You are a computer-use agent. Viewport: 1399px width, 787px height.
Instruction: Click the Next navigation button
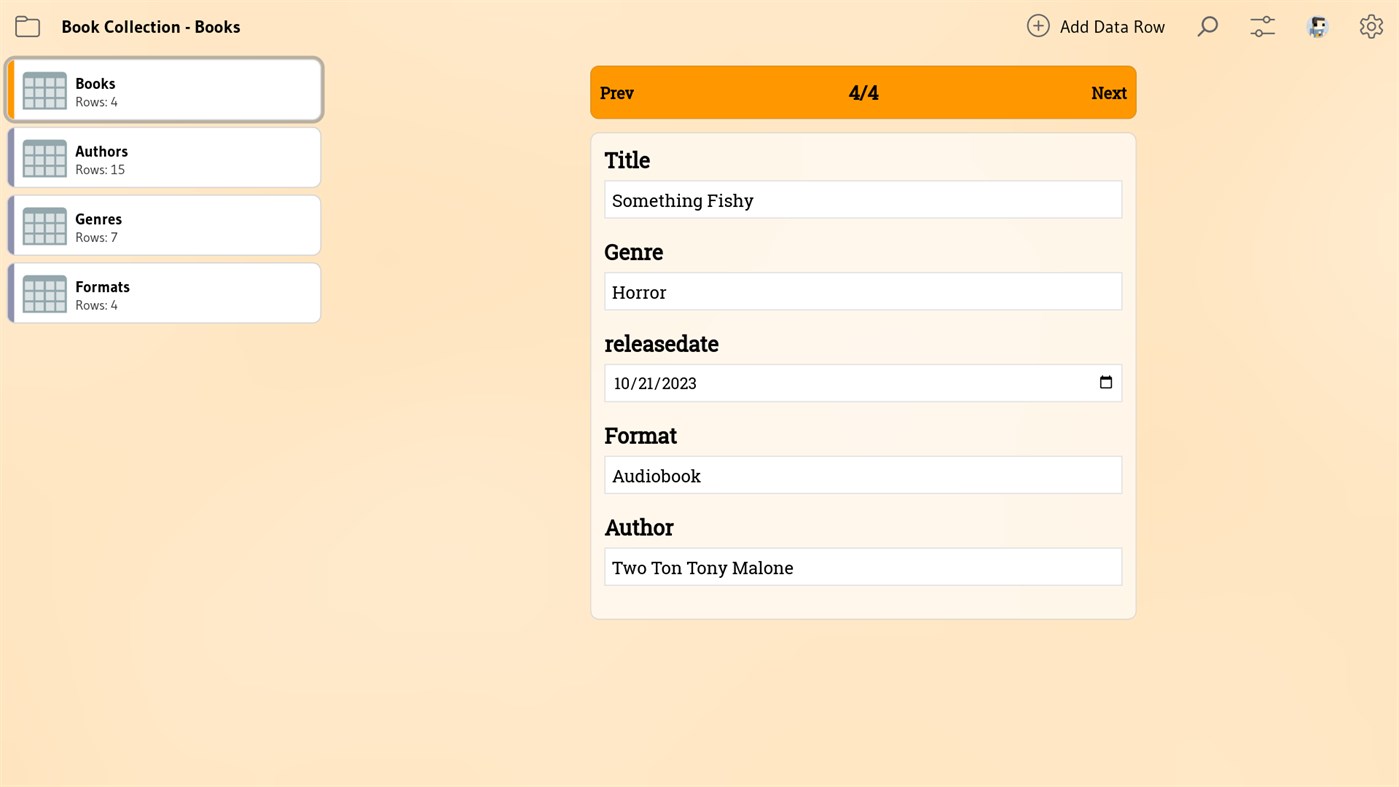point(1108,92)
